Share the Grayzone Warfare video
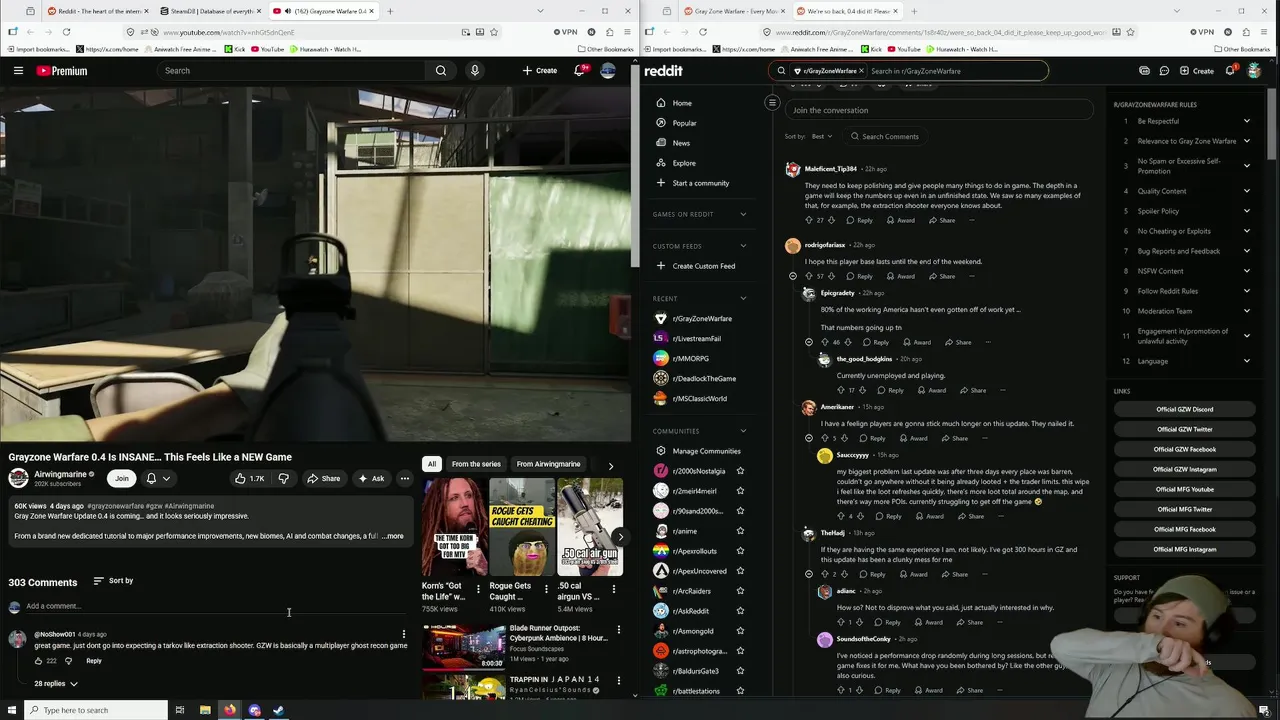 pyautogui.click(x=323, y=478)
